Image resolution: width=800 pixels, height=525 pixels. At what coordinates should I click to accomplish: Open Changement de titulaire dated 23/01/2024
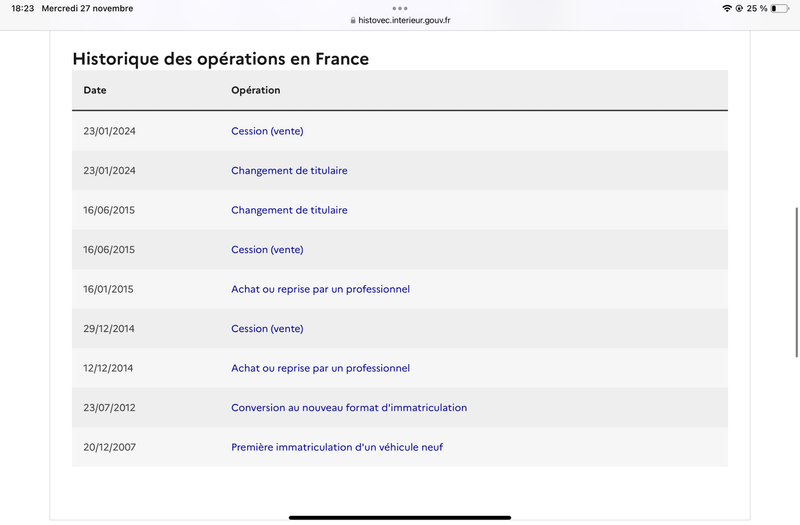tap(289, 170)
